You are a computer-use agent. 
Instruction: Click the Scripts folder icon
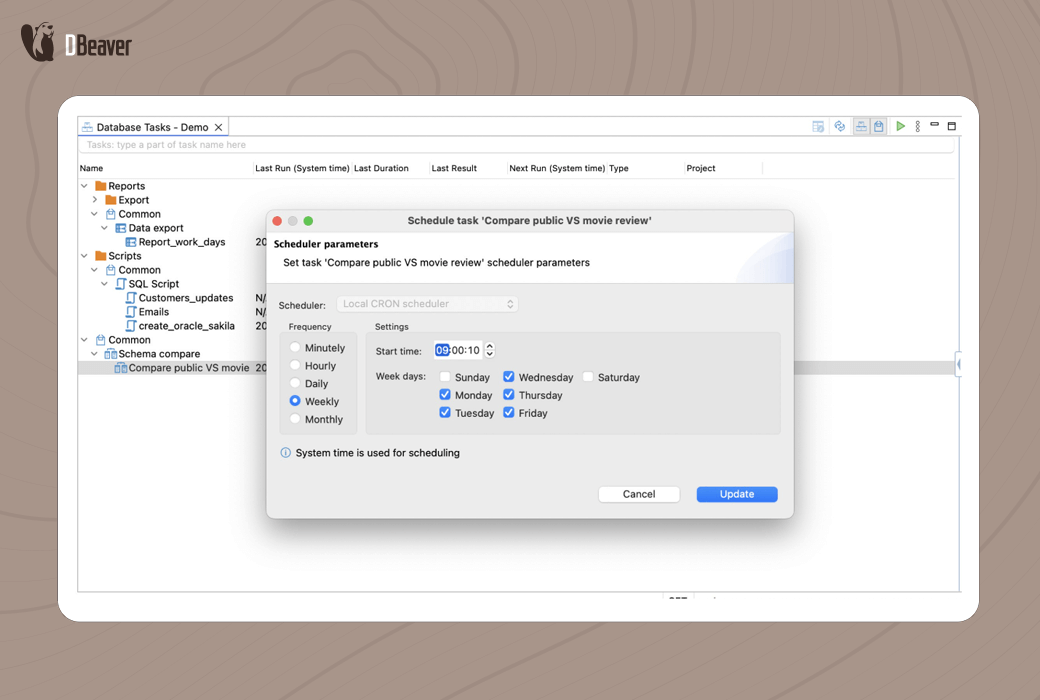101,256
